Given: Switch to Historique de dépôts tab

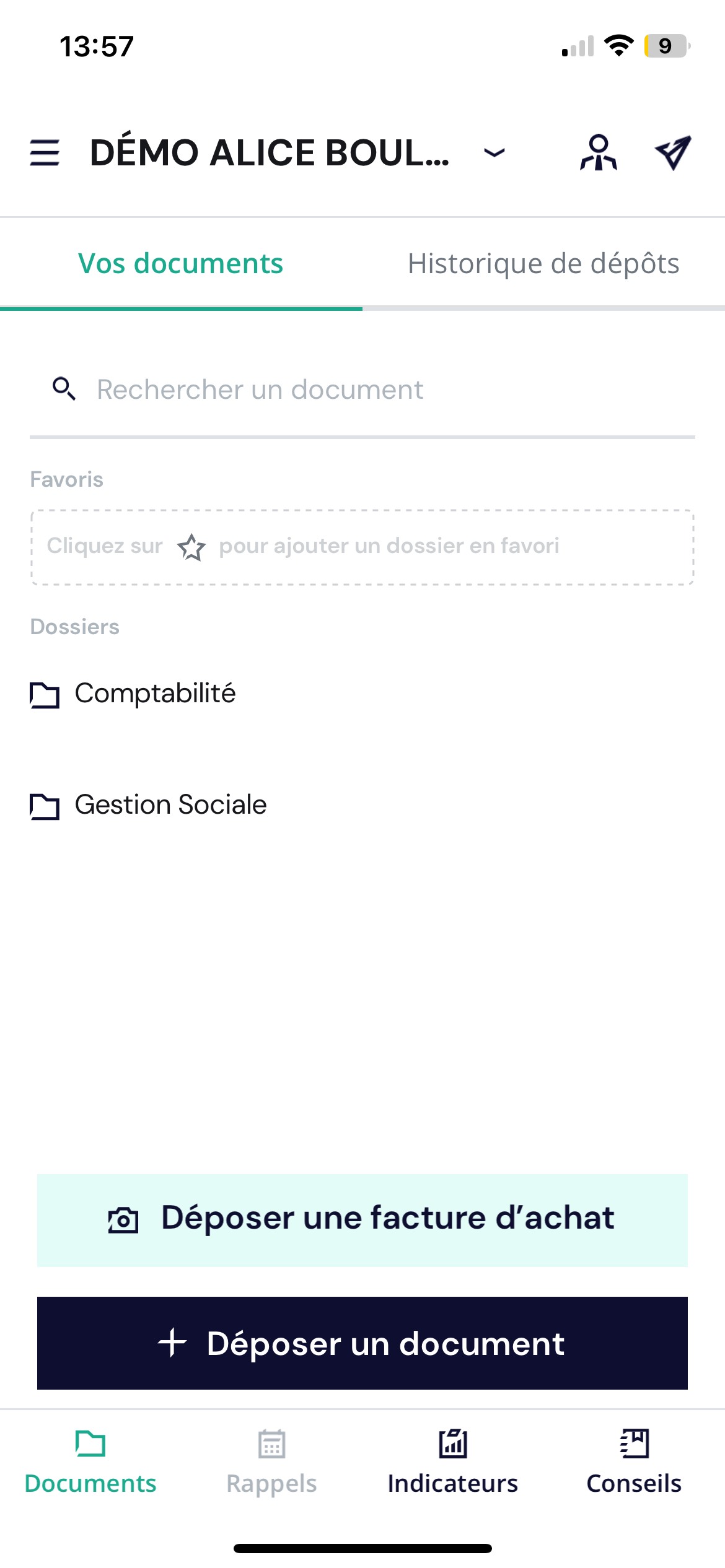Looking at the screenshot, I should coord(543,264).
